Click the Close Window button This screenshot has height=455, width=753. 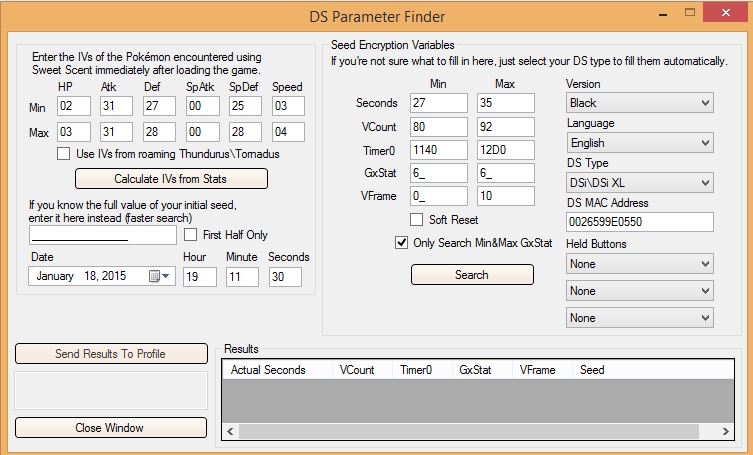(110, 428)
